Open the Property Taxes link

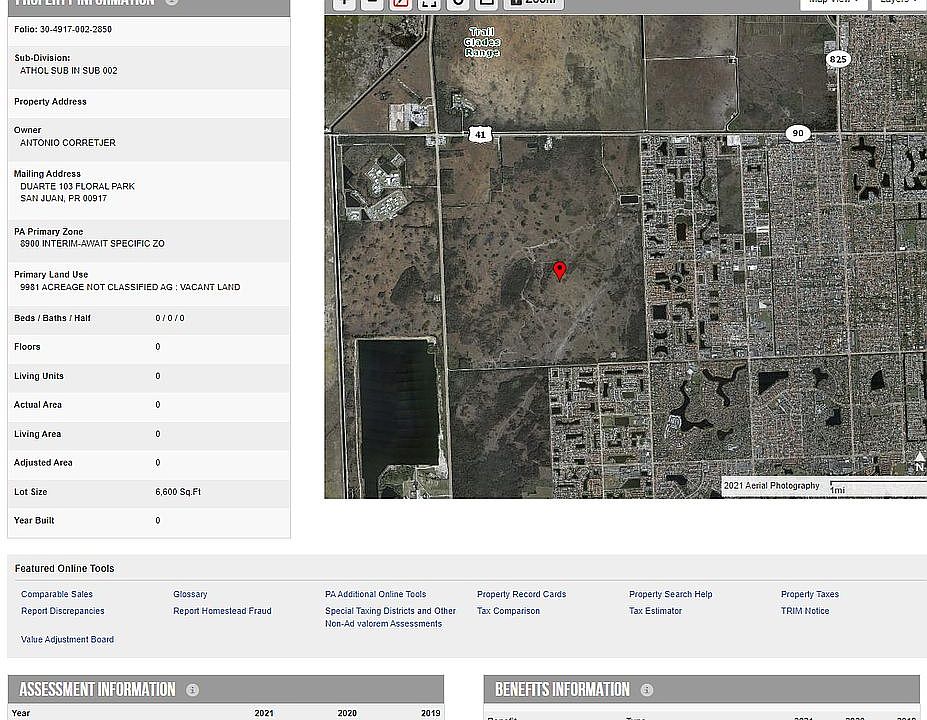(810, 594)
